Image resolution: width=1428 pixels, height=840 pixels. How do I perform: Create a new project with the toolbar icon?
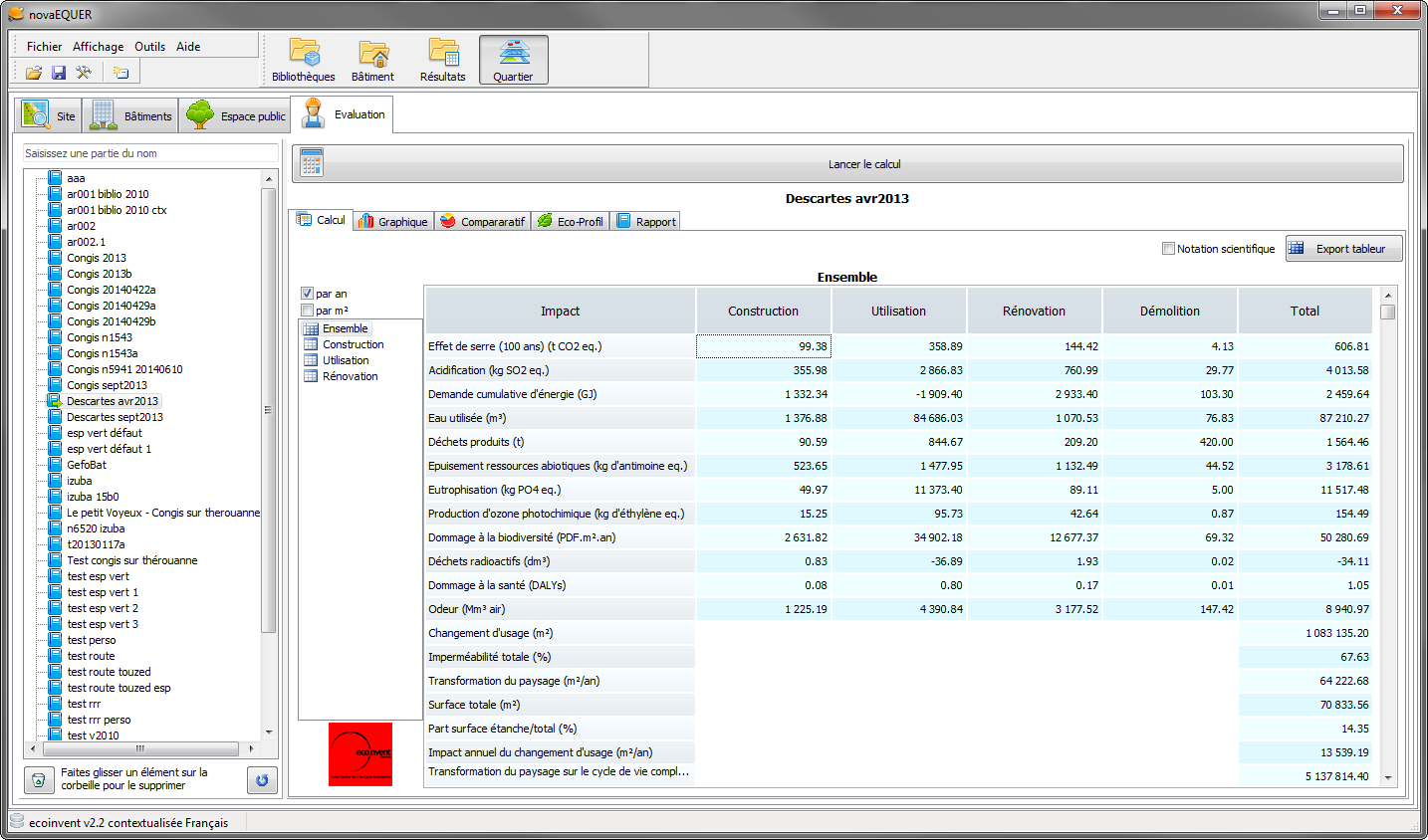[x=120, y=73]
